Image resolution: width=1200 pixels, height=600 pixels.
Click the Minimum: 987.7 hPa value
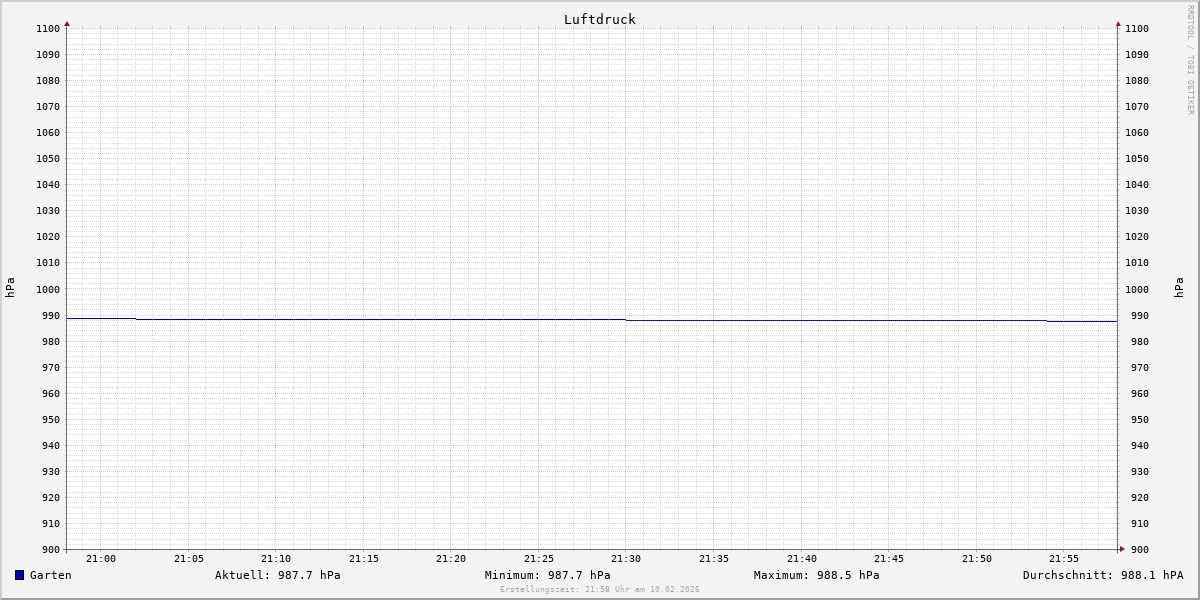pyautogui.click(x=547, y=575)
